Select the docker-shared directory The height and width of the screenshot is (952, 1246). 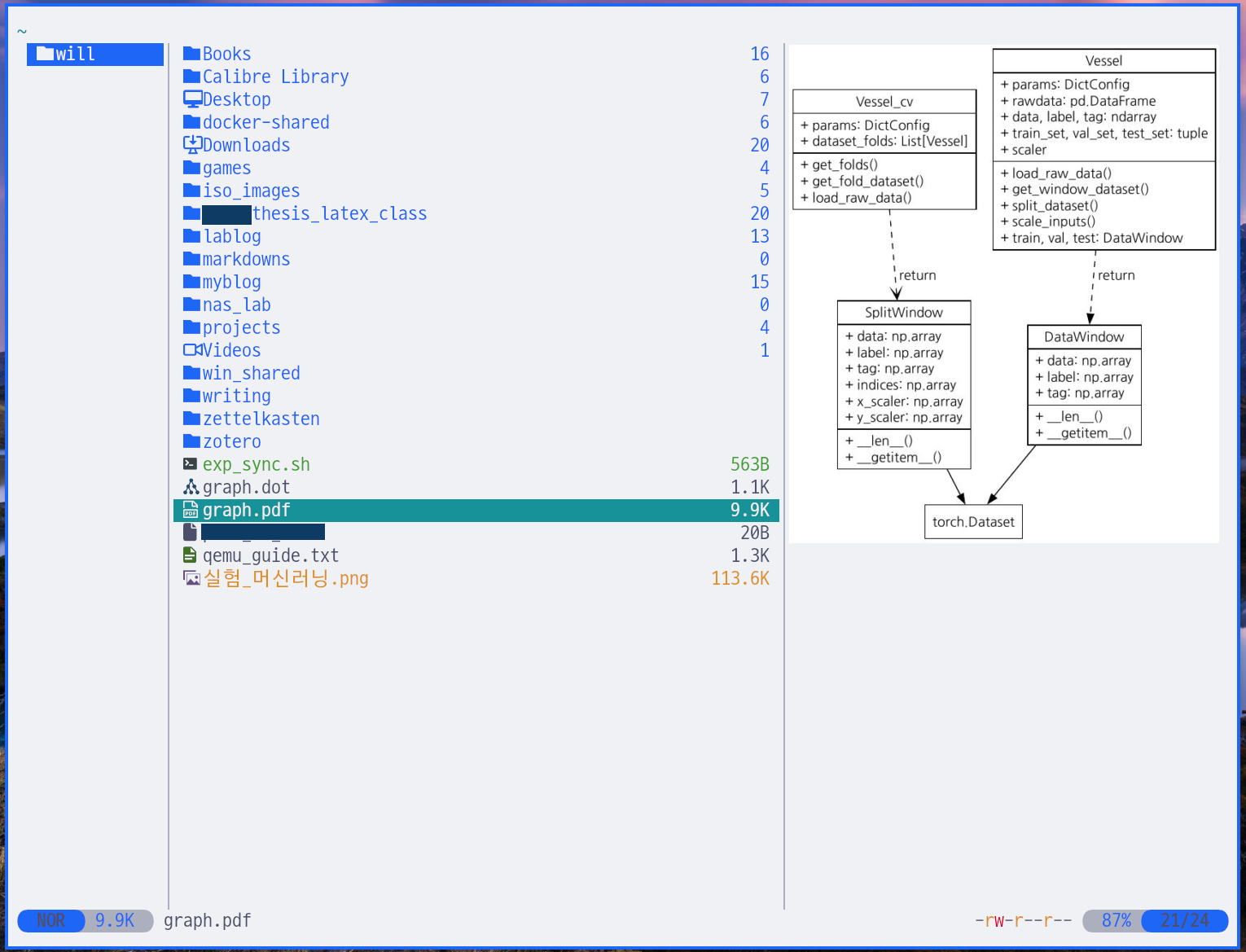[x=265, y=122]
